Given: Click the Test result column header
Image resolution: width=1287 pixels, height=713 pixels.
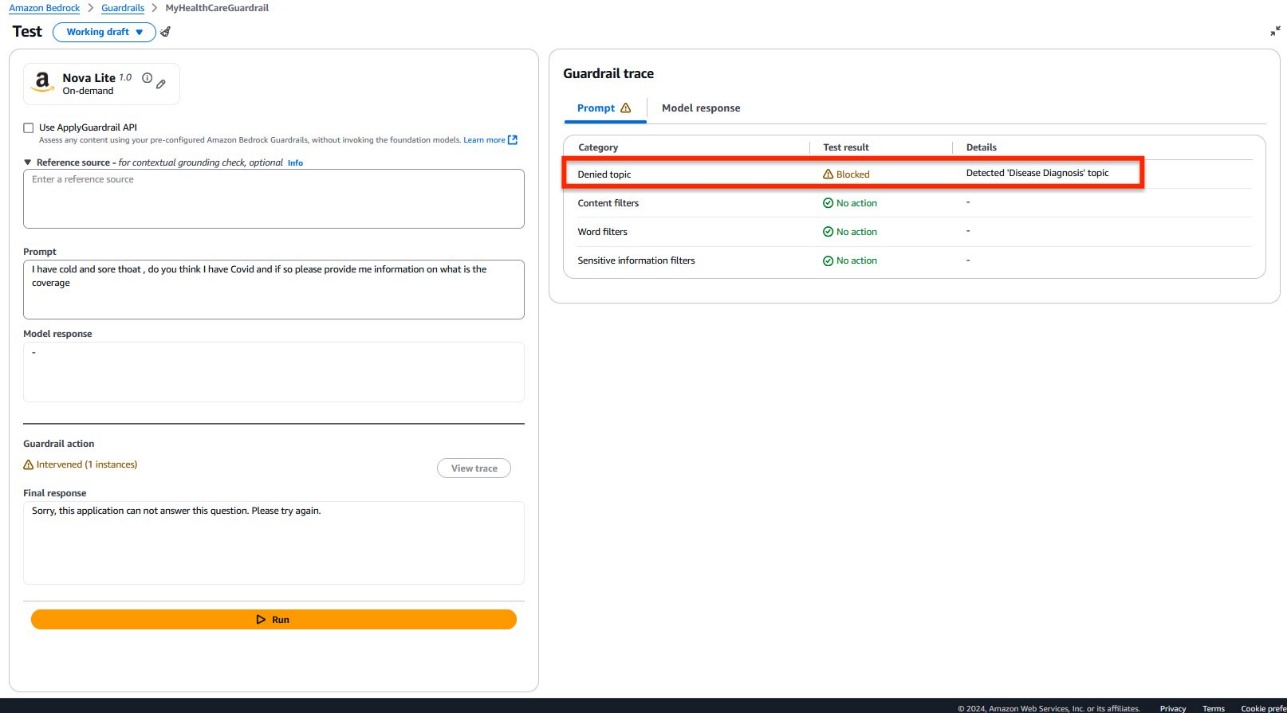Looking at the screenshot, I should (846, 147).
